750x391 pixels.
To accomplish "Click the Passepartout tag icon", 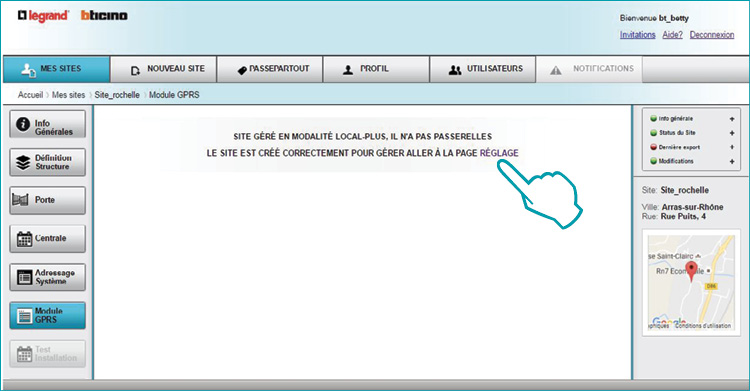I will pyautogui.click(x=242, y=70).
